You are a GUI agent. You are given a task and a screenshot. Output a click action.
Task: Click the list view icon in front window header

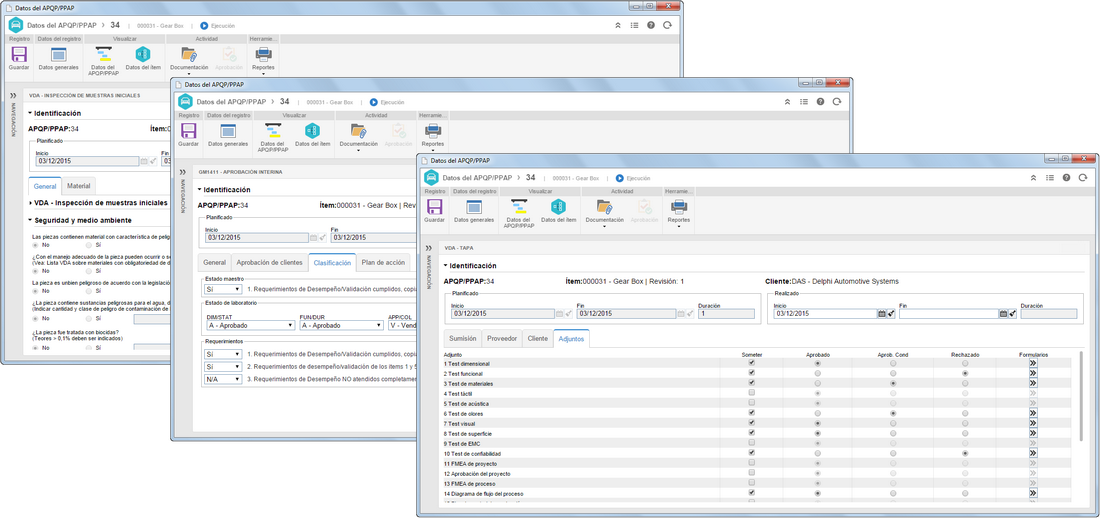coord(1049,178)
